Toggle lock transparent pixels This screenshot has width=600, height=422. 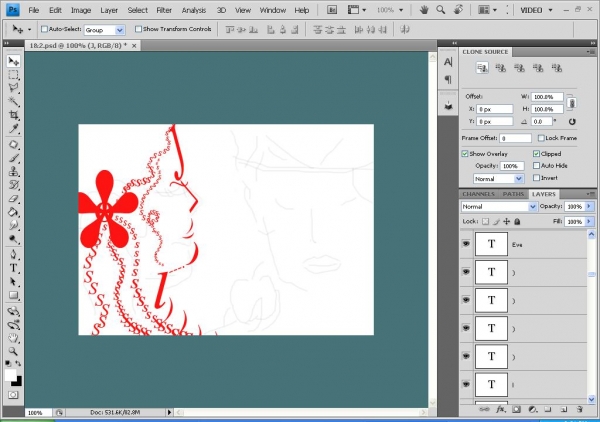tap(485, 222)
